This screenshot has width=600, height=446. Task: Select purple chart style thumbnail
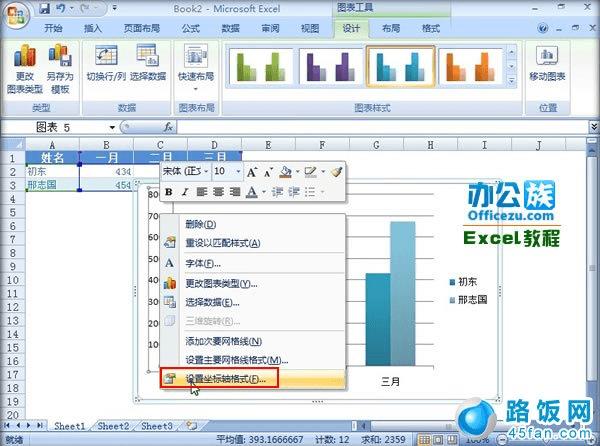pyautogui.click(x=331, y=67)
